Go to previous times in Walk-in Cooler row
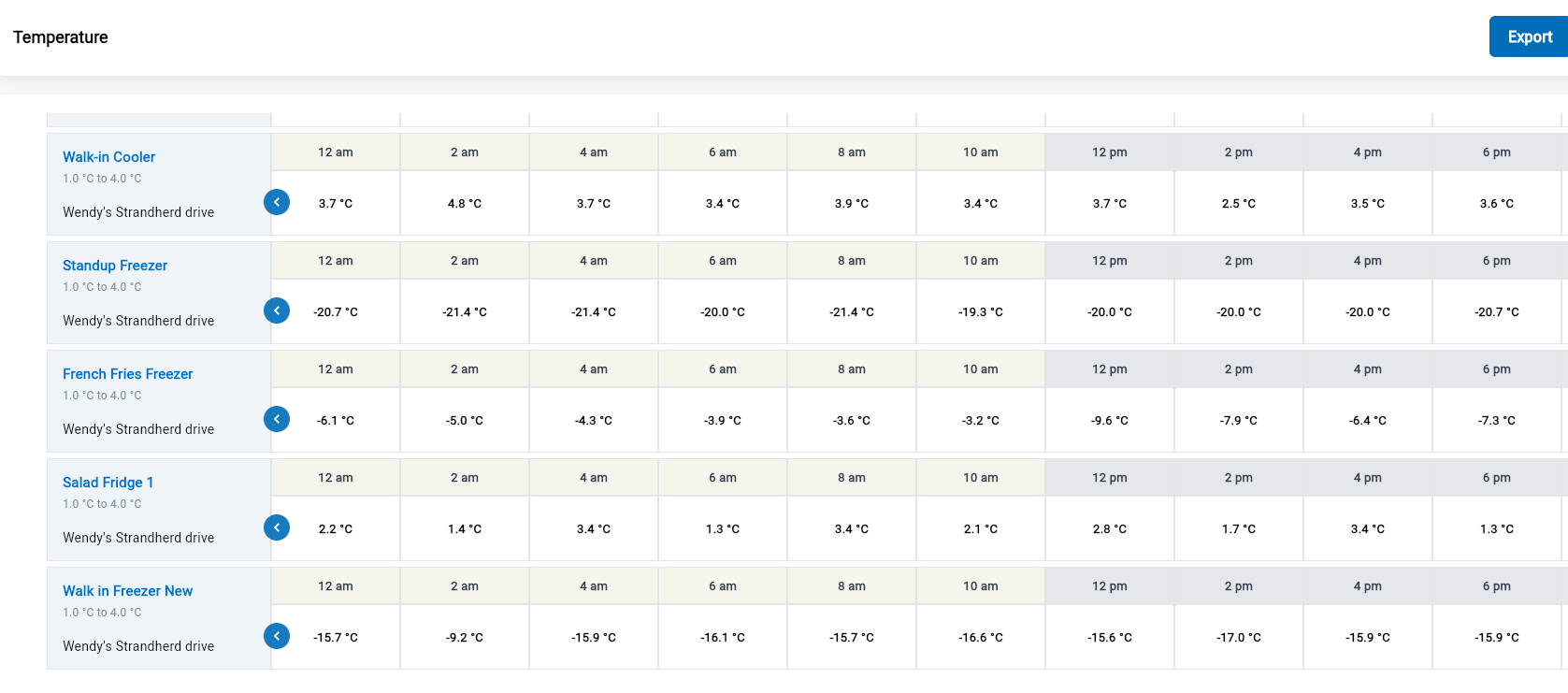Image resolution: width=1568 pixels, height=693 pixels. tap(277, 202)
